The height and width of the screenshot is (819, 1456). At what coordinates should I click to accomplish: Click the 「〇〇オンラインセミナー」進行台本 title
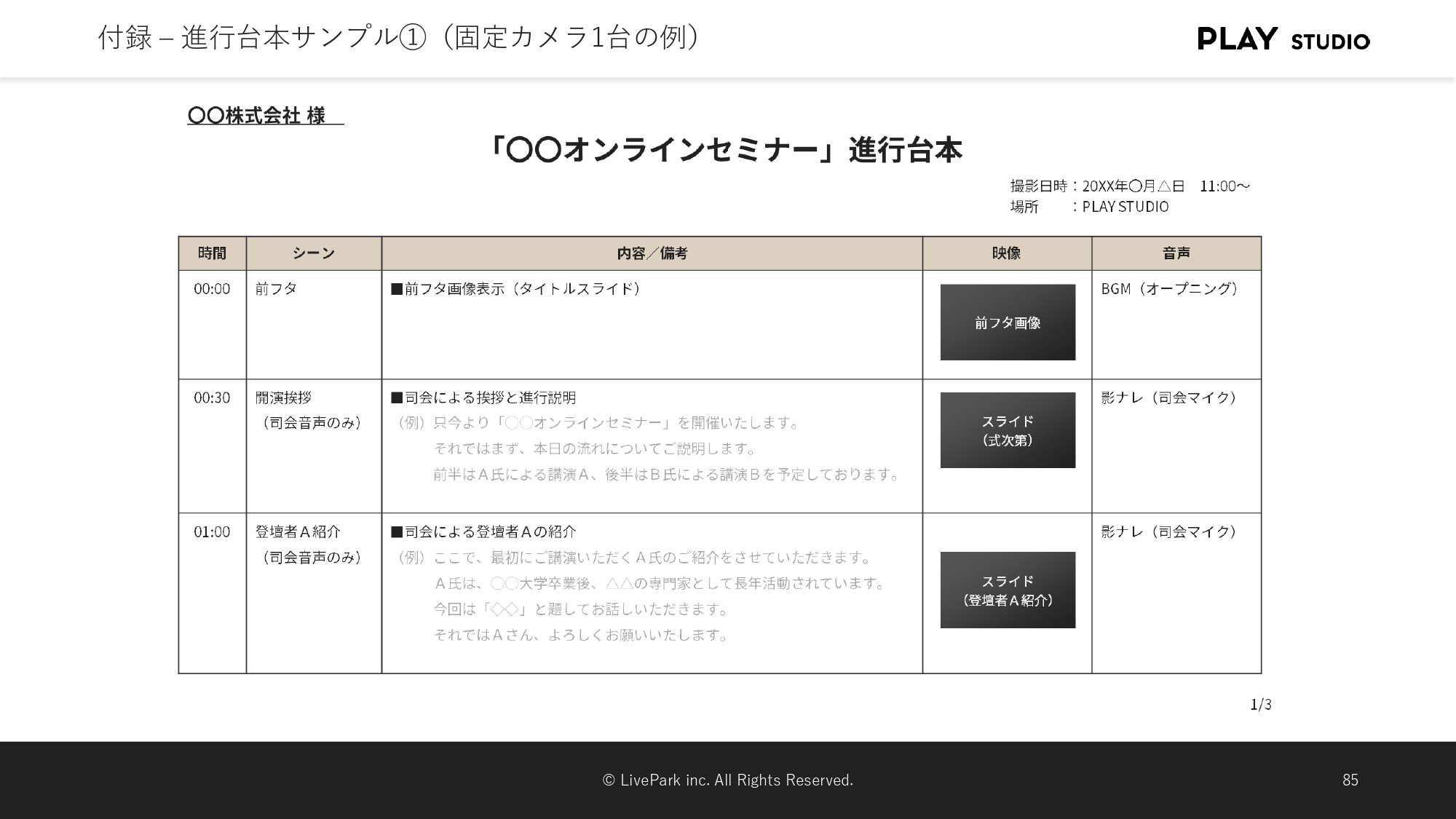pyautogui.click(x=726, y=151)
